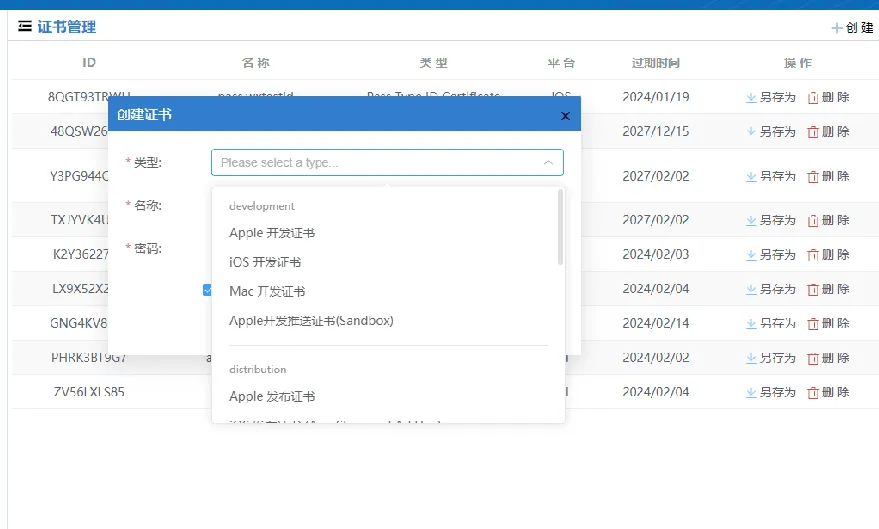Save as for the 2027/12/15 row

770,132
